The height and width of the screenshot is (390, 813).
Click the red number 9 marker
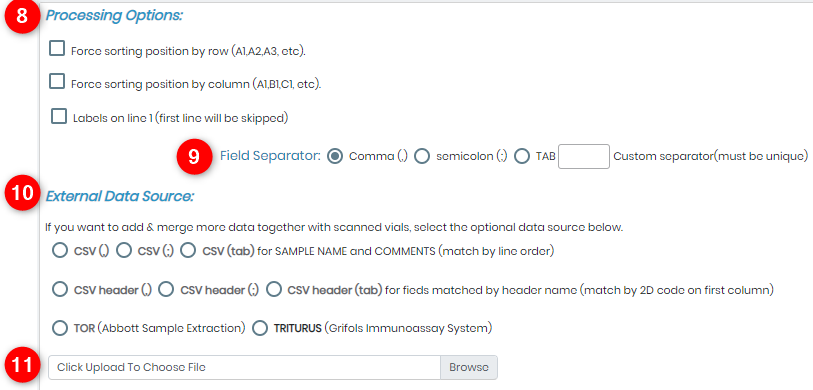pyautogui.click(x=194, y=156)
